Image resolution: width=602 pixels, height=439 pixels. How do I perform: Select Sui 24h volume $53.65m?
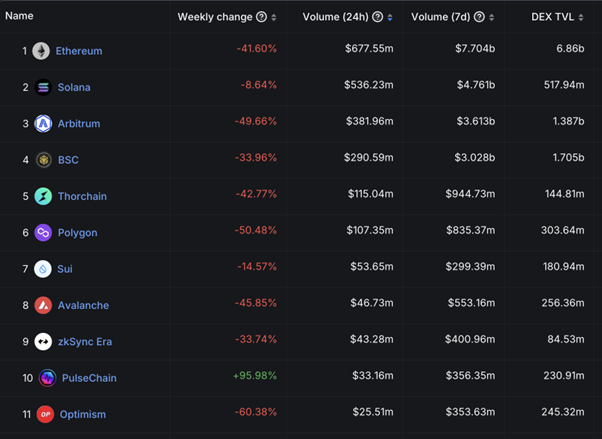(372, 267)
